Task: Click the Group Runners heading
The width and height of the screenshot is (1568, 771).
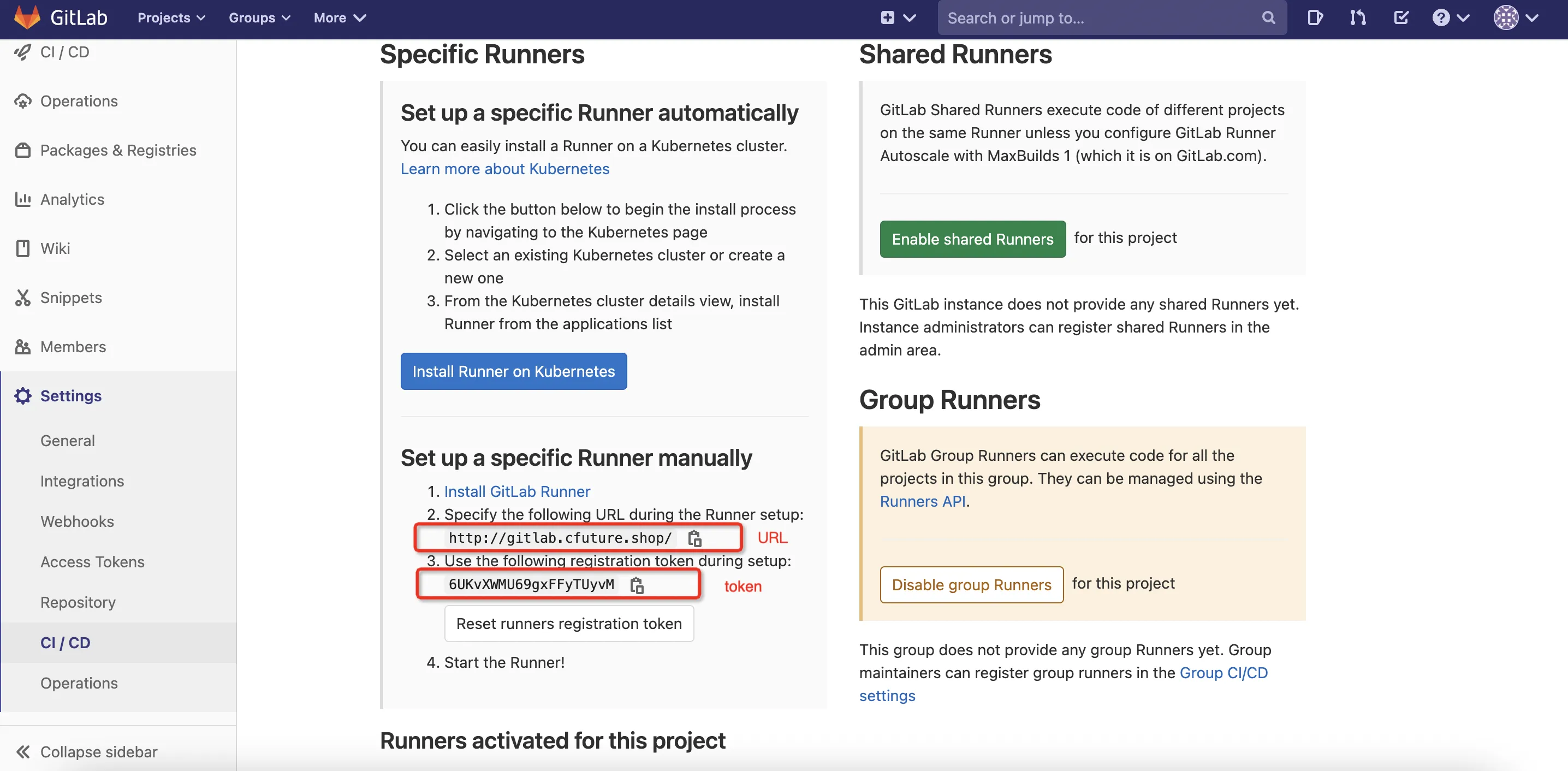Action: pos(949,400)
